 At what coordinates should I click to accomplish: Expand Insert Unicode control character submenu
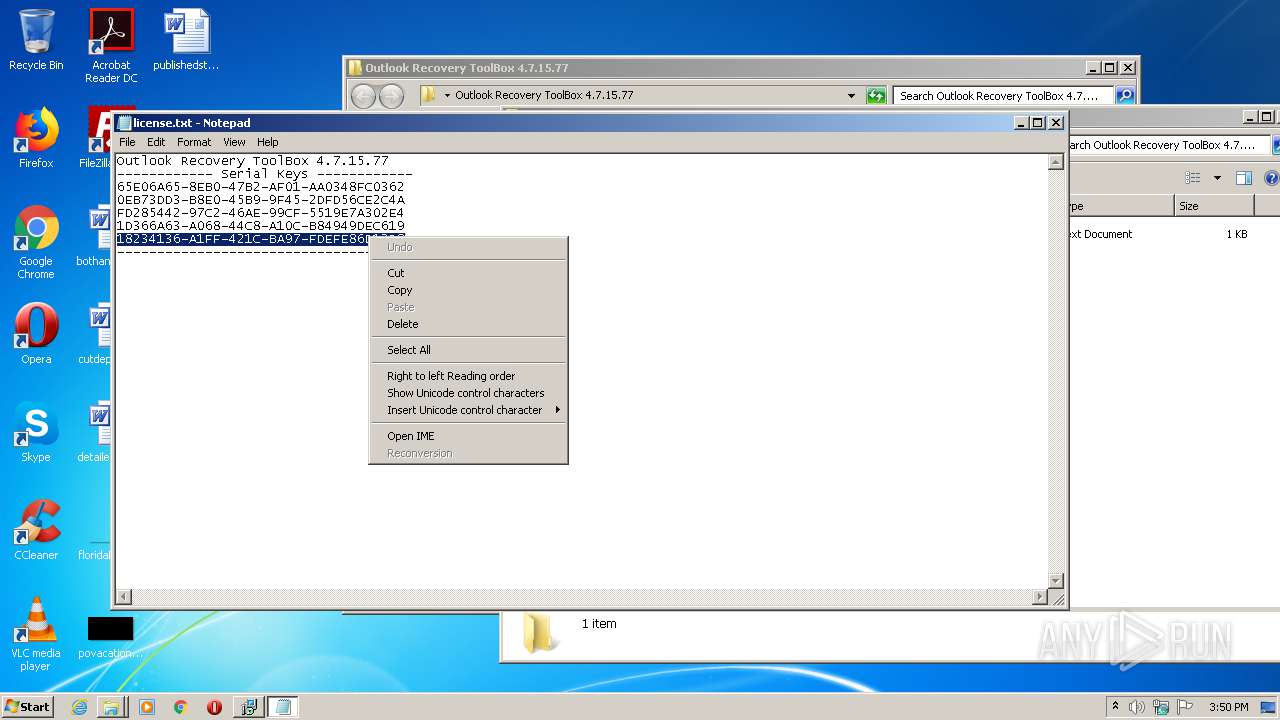468,410
